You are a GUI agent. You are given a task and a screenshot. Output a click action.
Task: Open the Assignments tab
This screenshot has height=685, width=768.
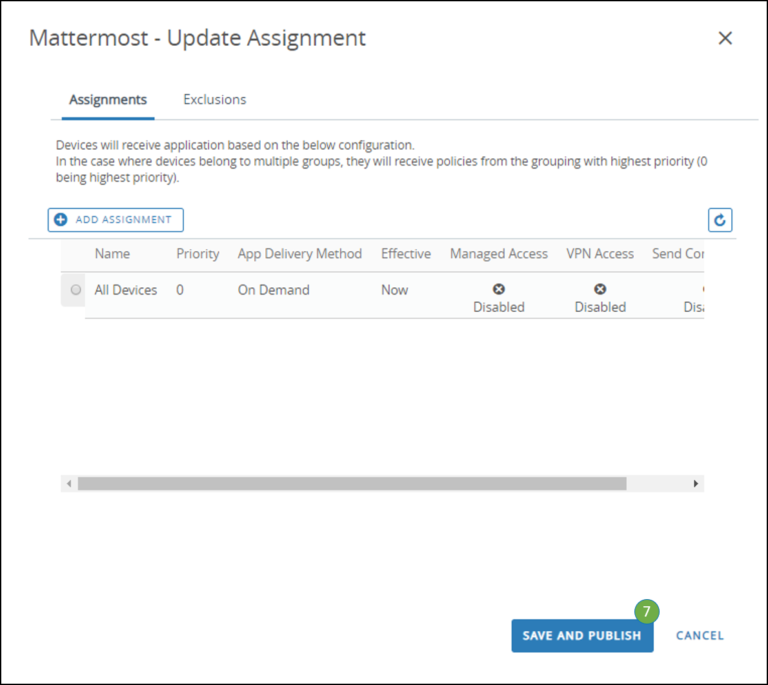point(108,99)
